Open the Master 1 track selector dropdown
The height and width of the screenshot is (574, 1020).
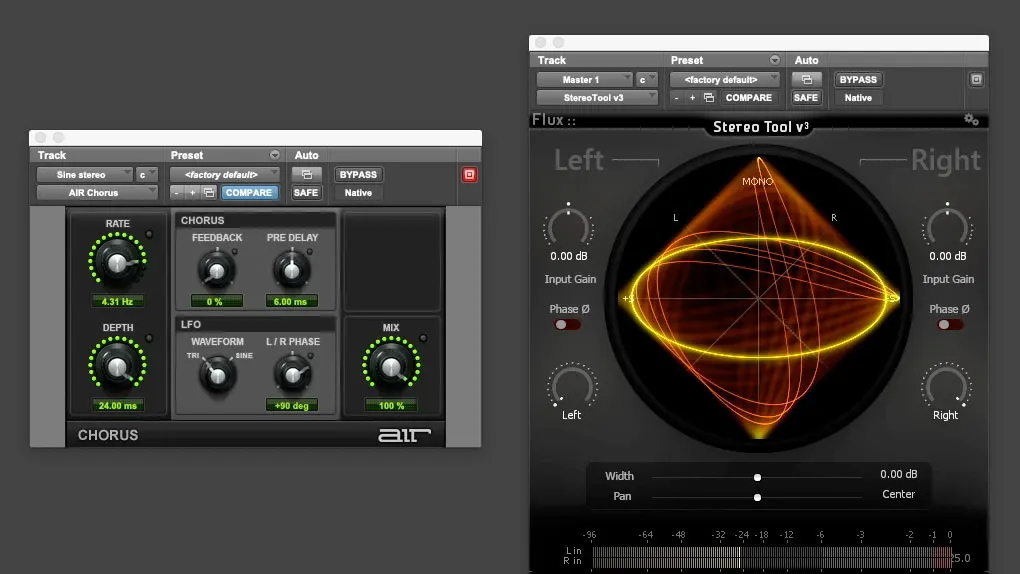tap(584, 79)
